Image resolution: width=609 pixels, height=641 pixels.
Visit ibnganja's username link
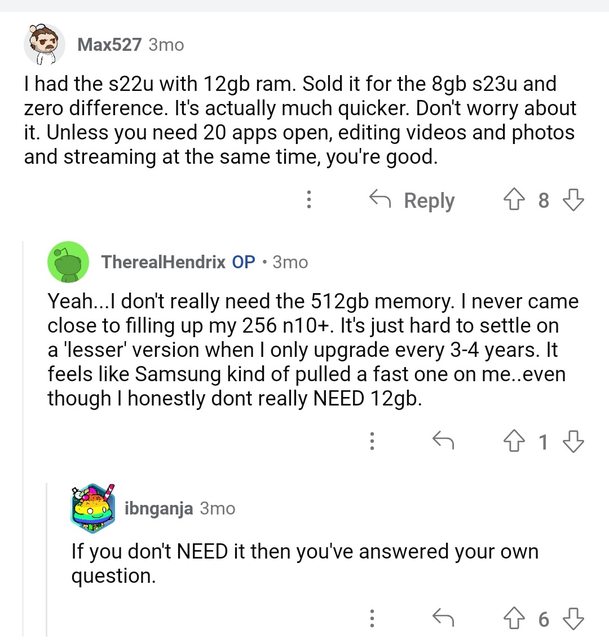pos(159,508)
